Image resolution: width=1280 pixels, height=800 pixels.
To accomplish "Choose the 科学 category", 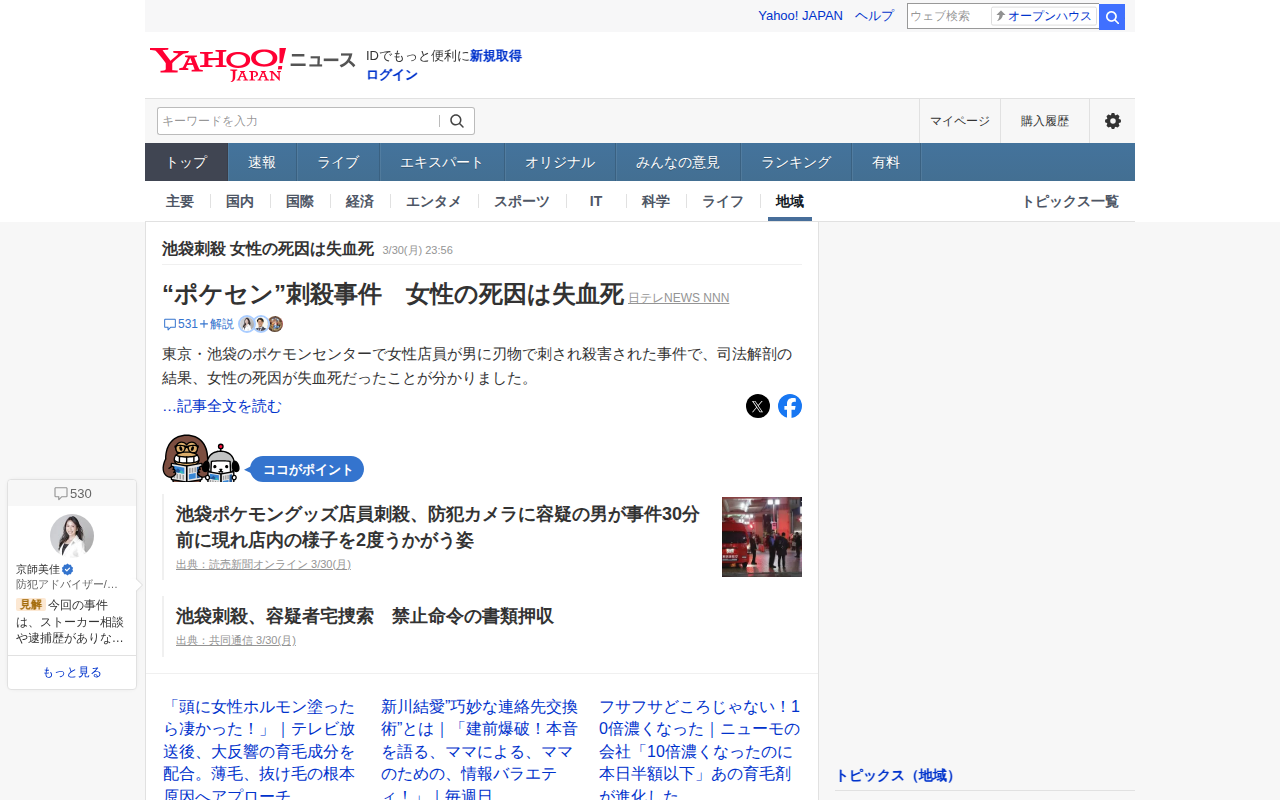I will pos(656,201).
